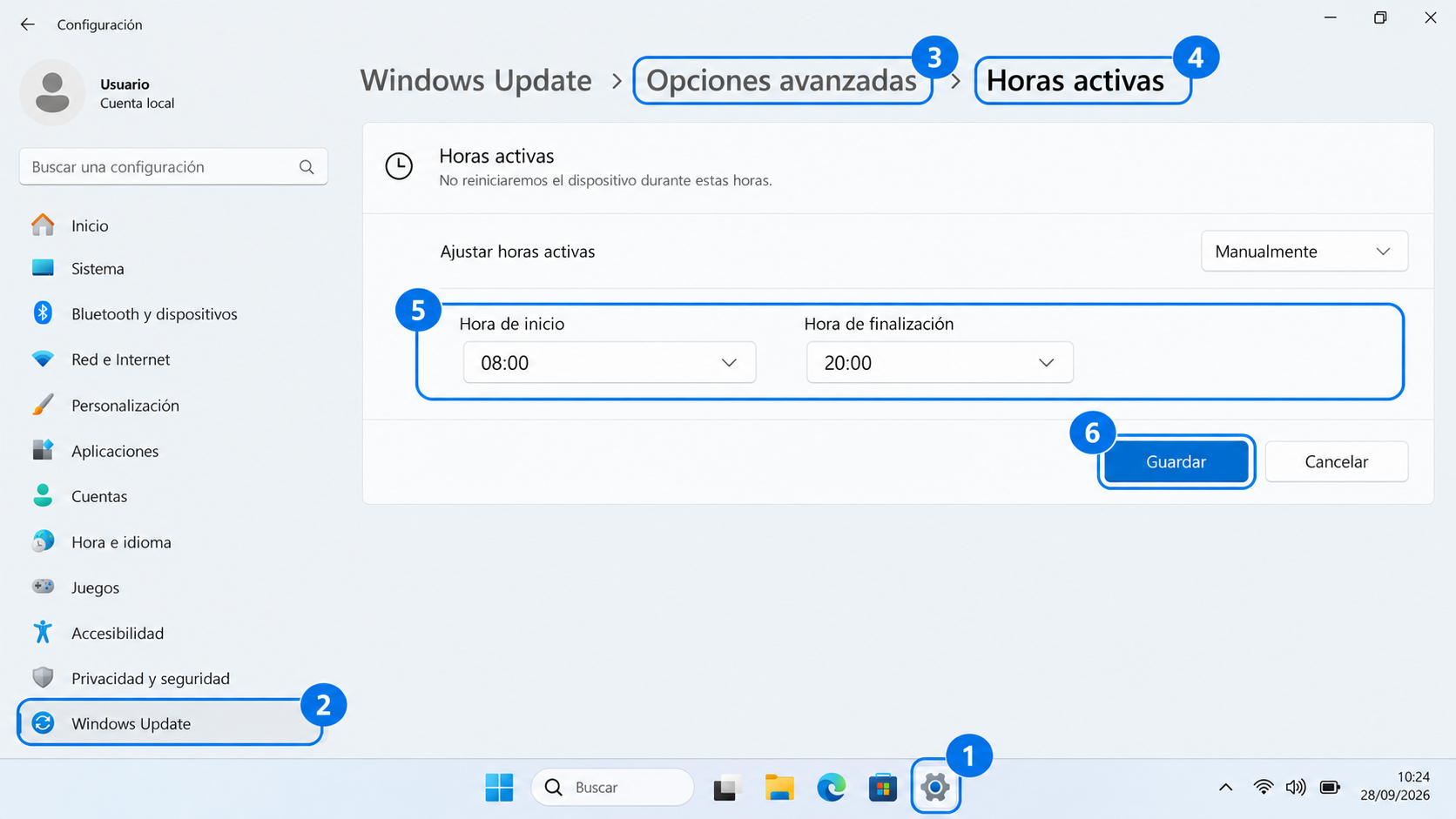This screenshot has height=819, width=1456.
Task: Open the Manualmente dropdown for active hours
Action: (x=1304, y=252)
